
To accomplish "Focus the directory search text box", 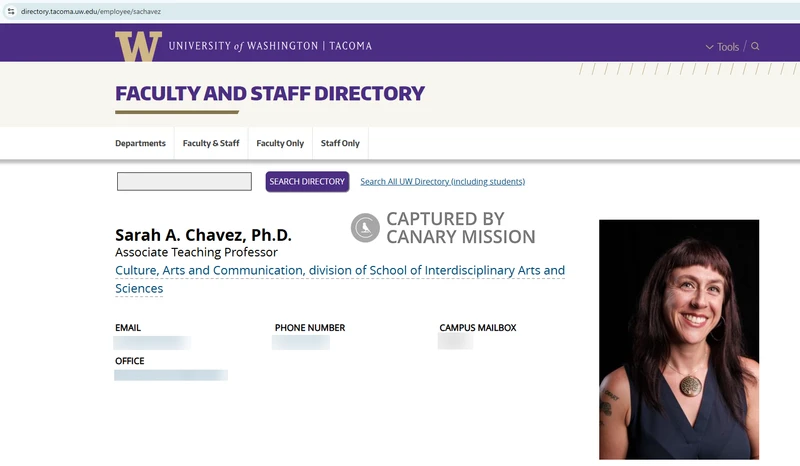I will (184, 182).
